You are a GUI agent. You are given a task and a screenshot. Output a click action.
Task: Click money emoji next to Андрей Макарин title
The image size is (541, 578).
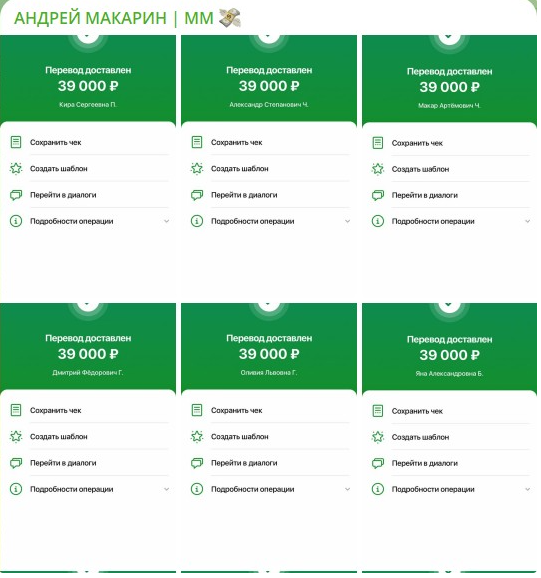pos(230,18)
